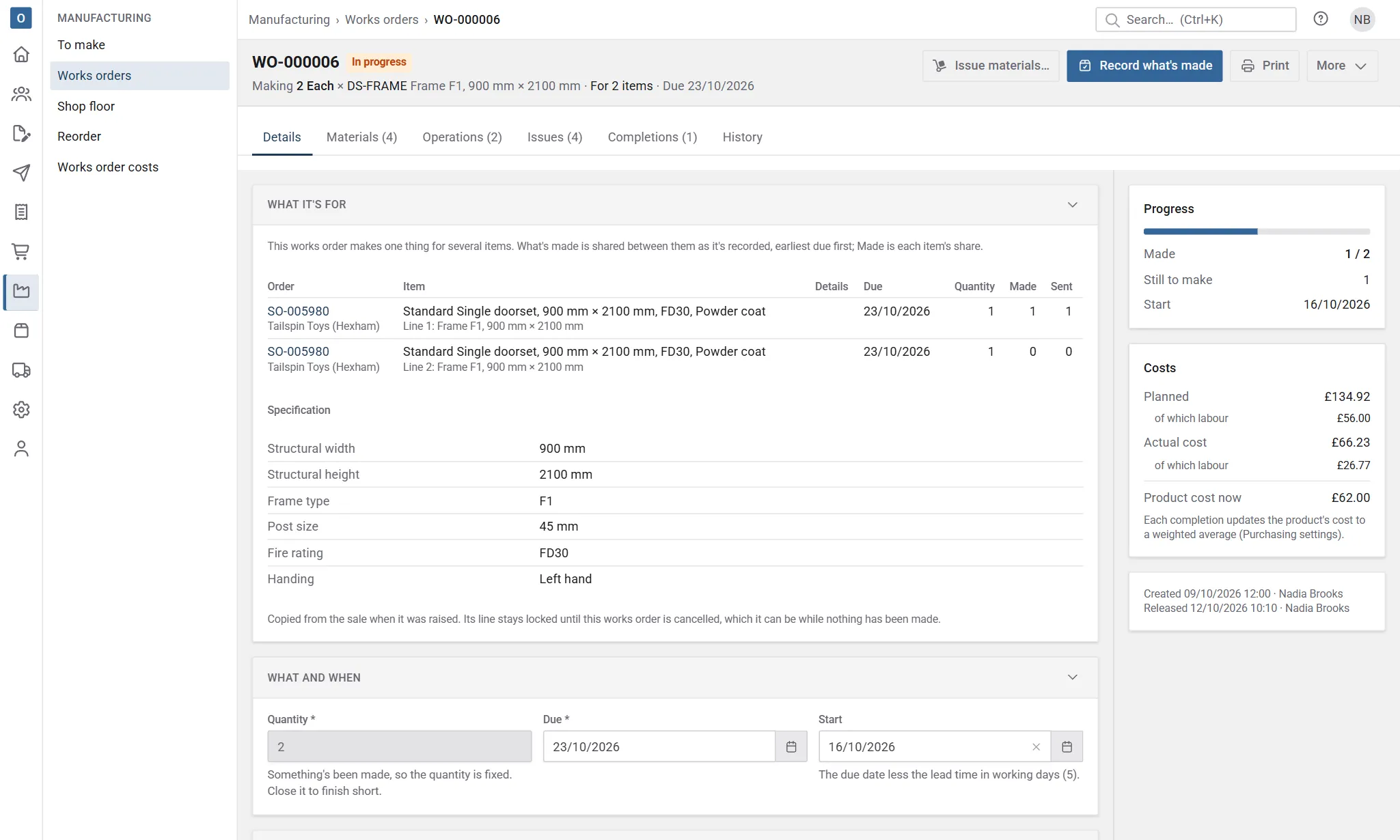Open the receipt list icon in sidebar

[x=21, y=212]
